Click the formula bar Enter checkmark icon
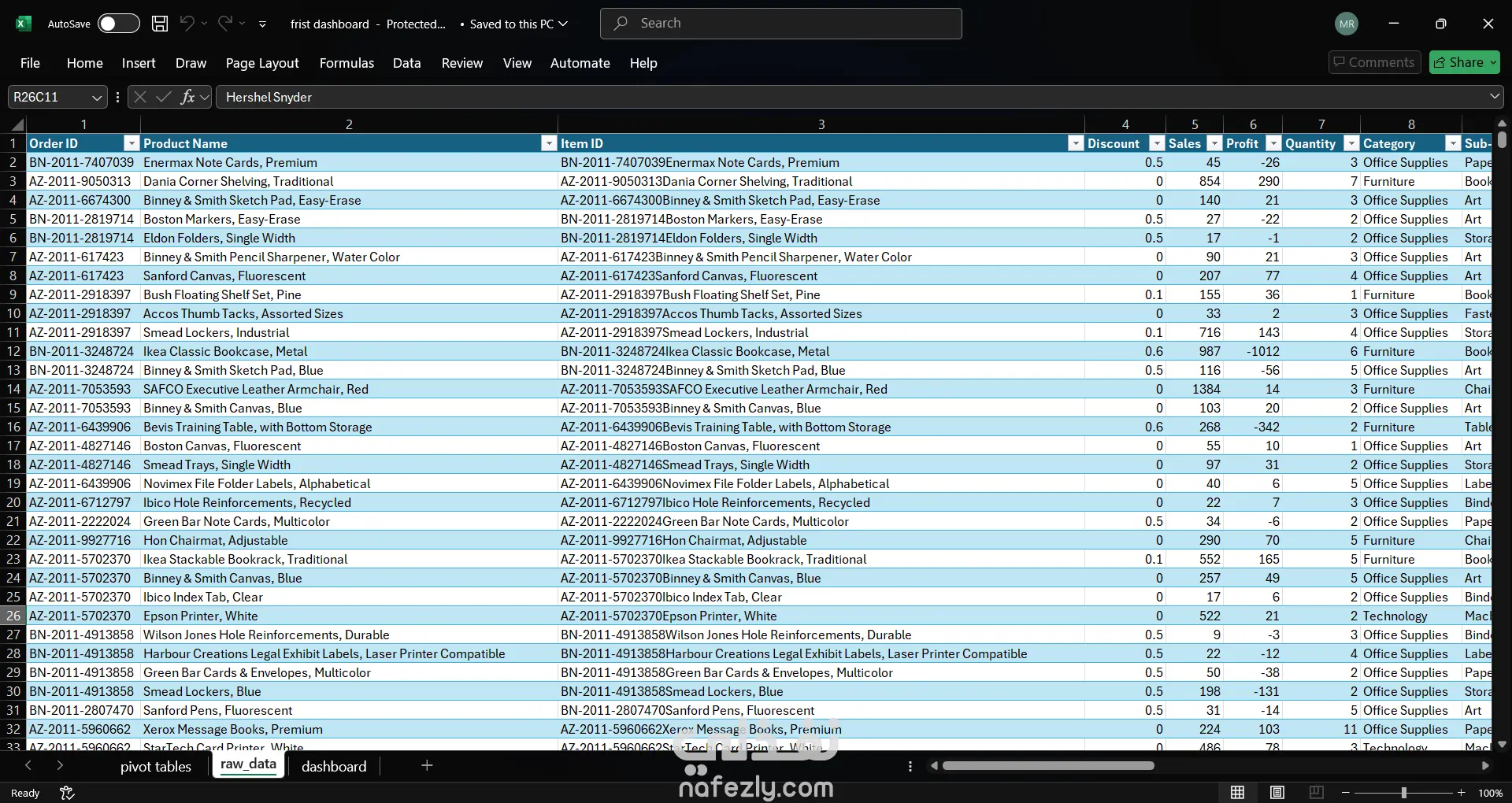Screen dimensions: 1512x803 coord(164,97)
